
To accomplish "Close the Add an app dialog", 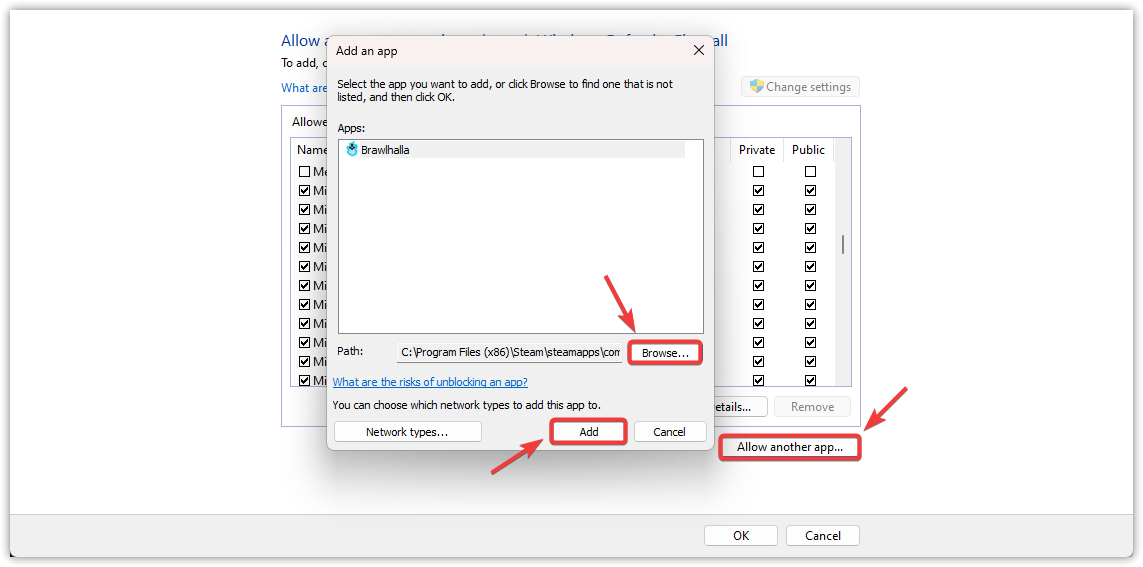I will [698, 50].
